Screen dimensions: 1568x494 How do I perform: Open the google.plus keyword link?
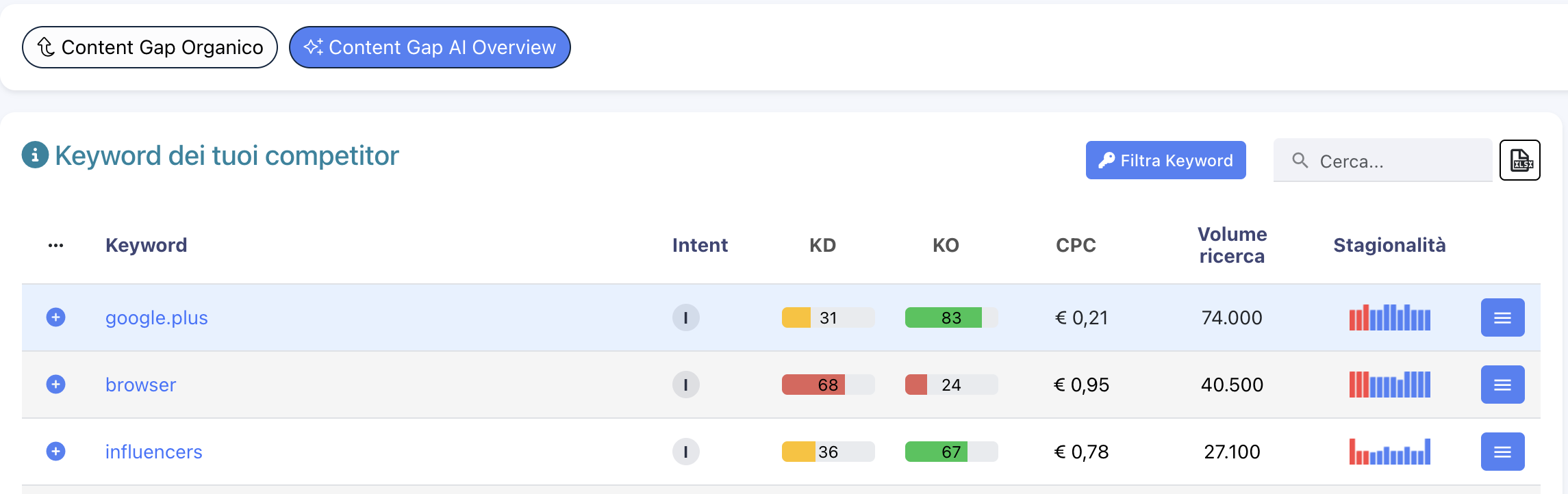156,318
